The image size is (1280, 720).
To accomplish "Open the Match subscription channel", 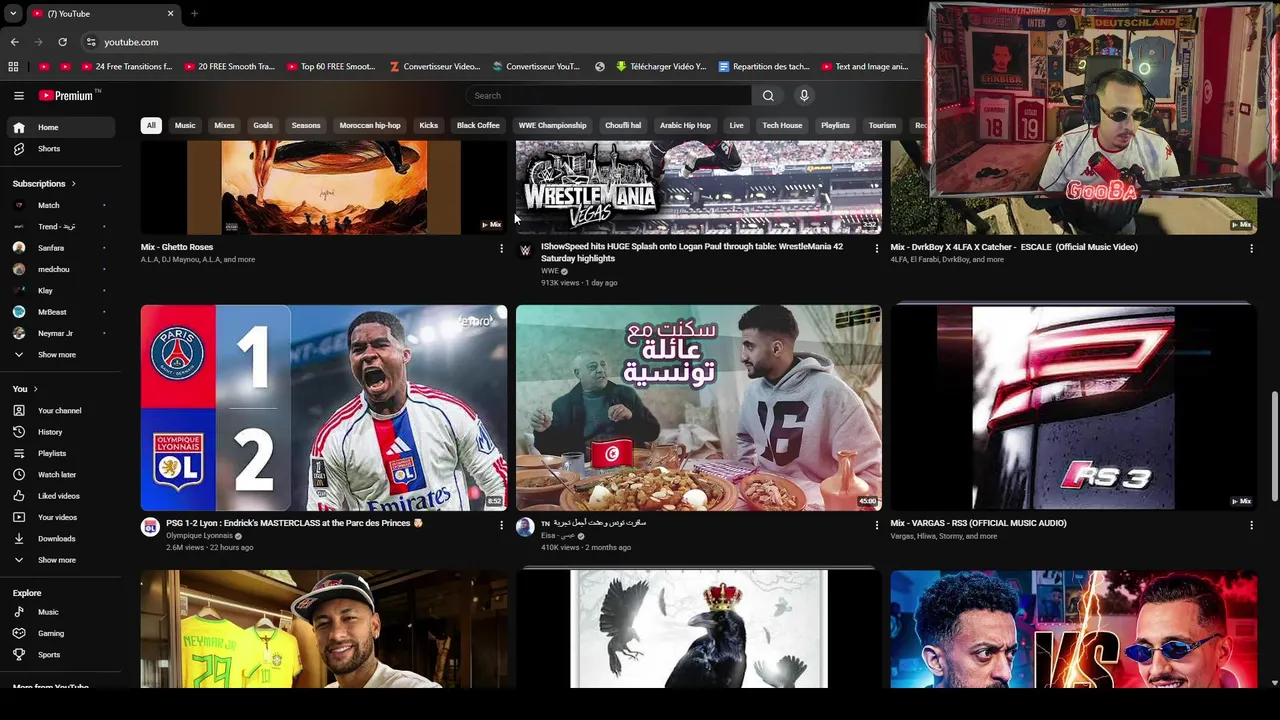I will point(61,205).
